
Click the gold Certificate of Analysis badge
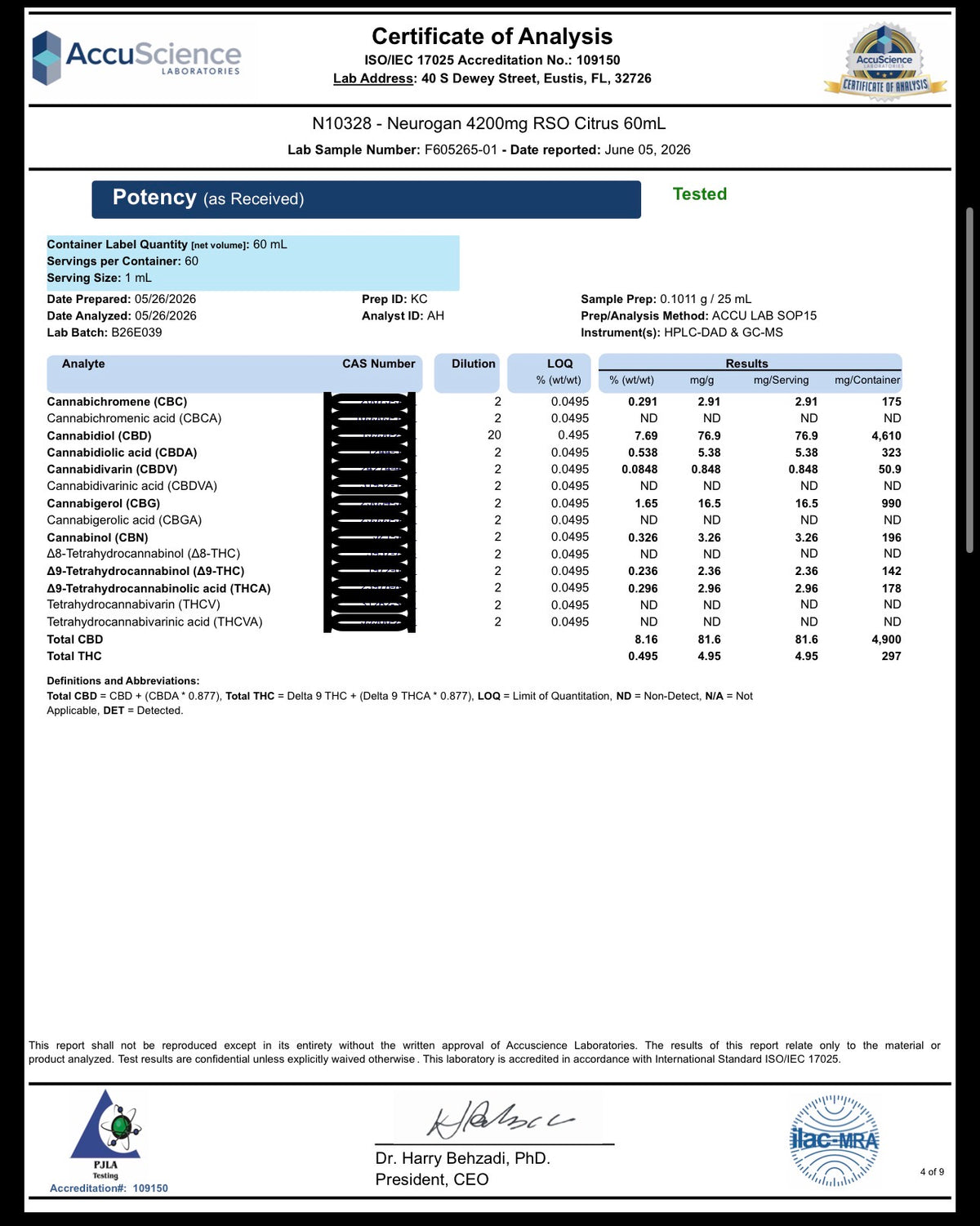tap(885, 63)
